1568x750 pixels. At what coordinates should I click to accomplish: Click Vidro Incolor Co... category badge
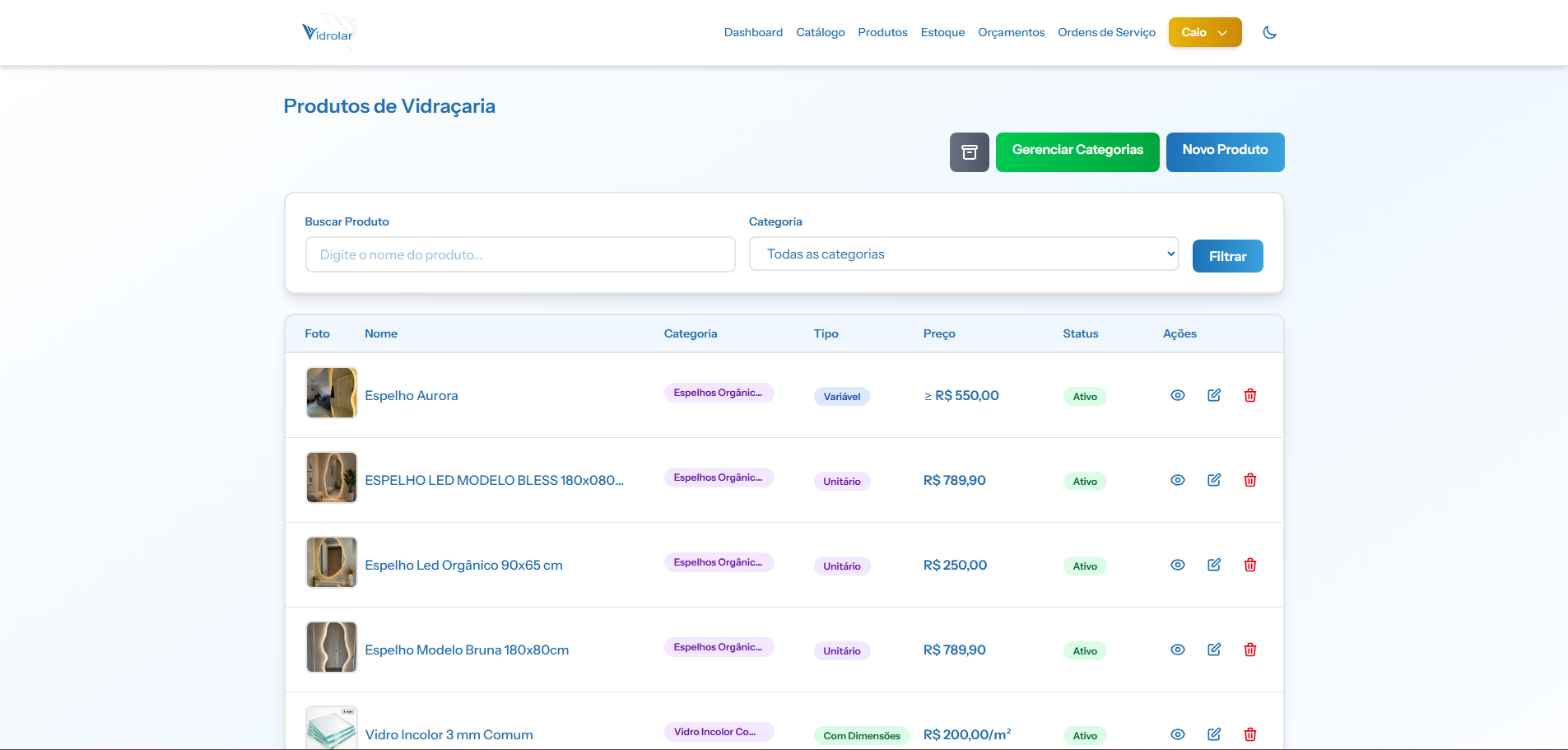[x=719, y=732]
